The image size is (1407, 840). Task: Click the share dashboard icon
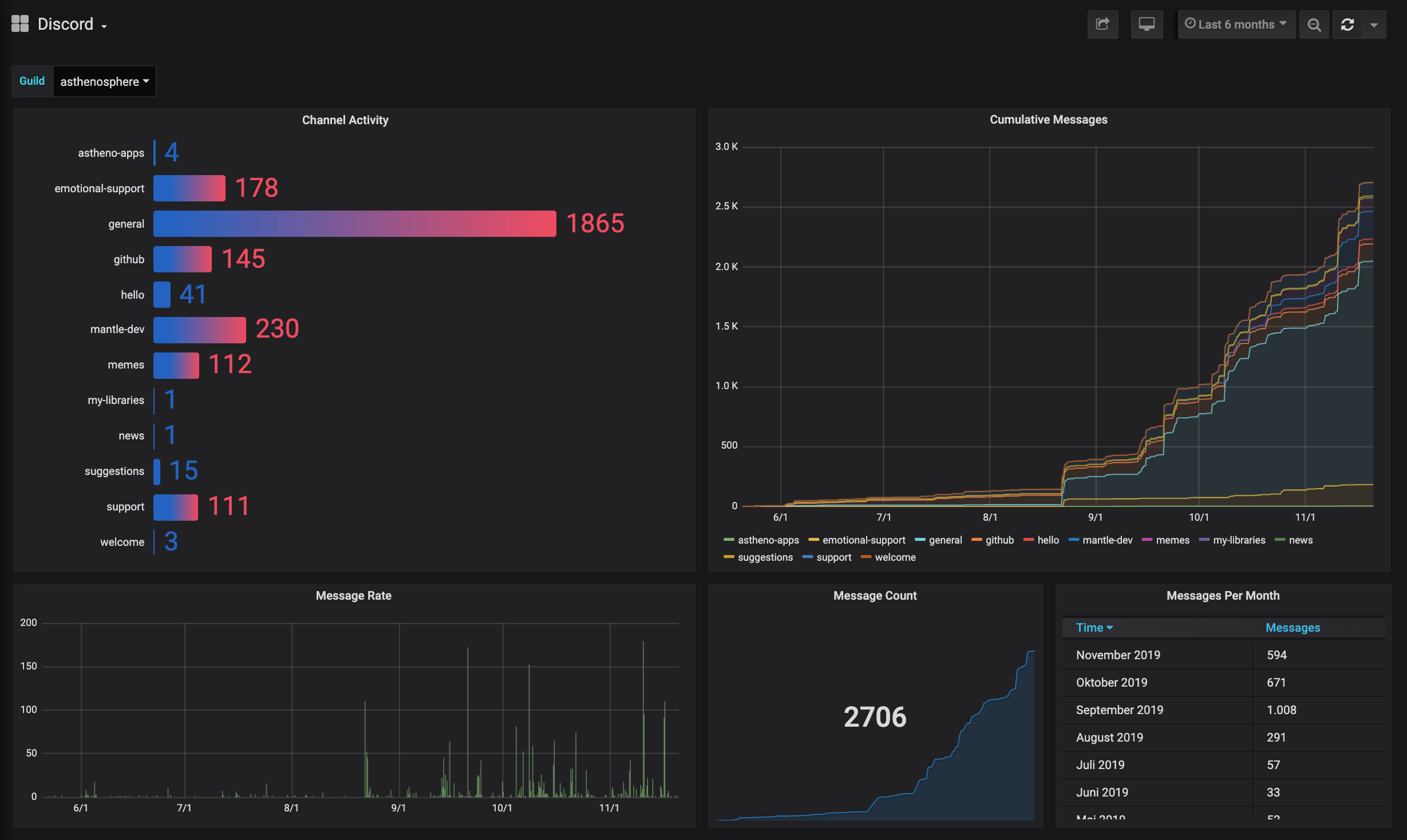coord(1102,25)
